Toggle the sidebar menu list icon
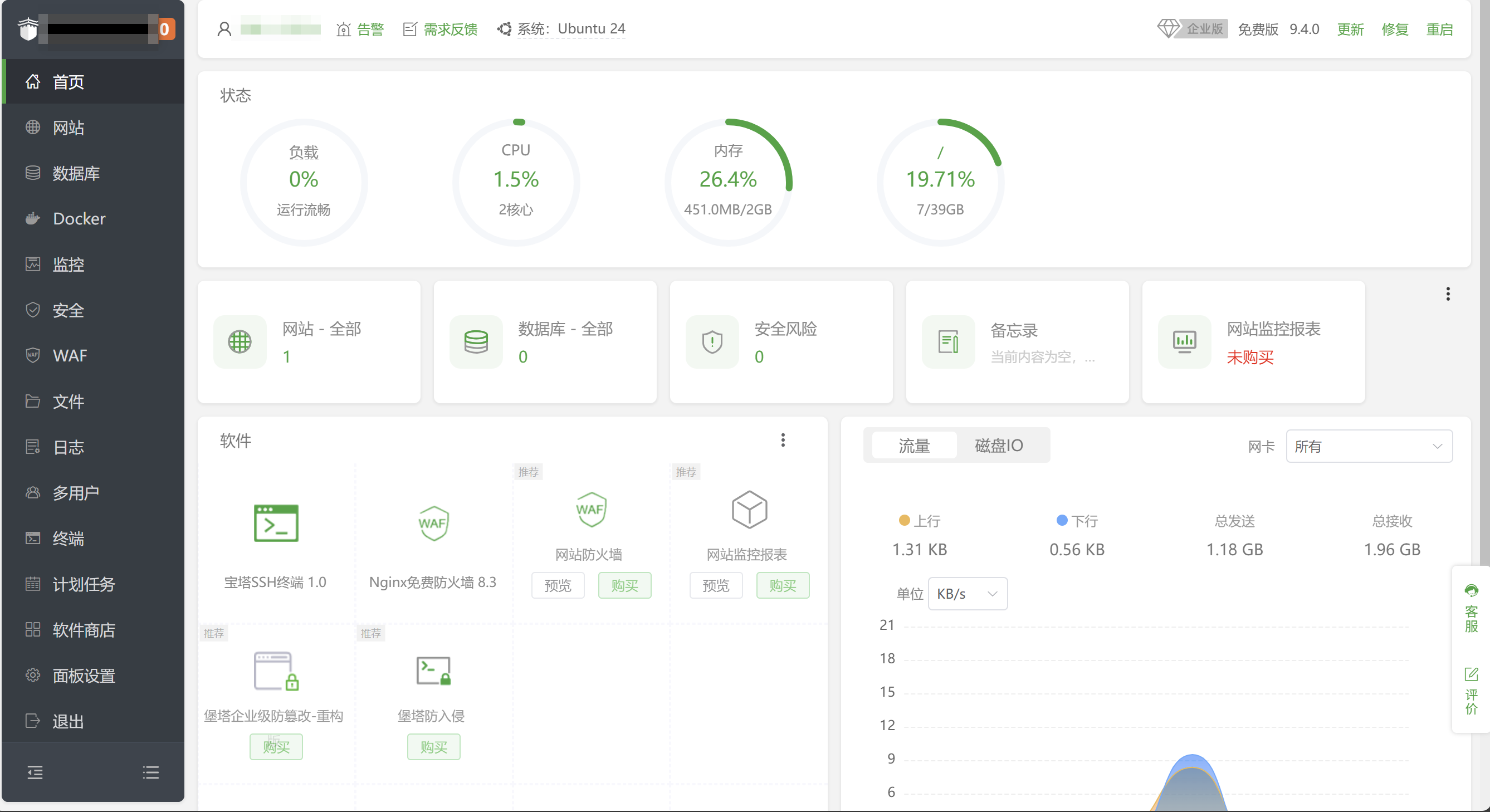 (x=150, y=772)
